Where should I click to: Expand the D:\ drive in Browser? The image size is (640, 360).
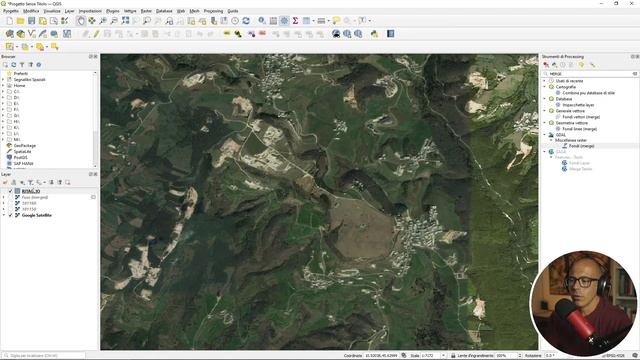click(3, 98)
